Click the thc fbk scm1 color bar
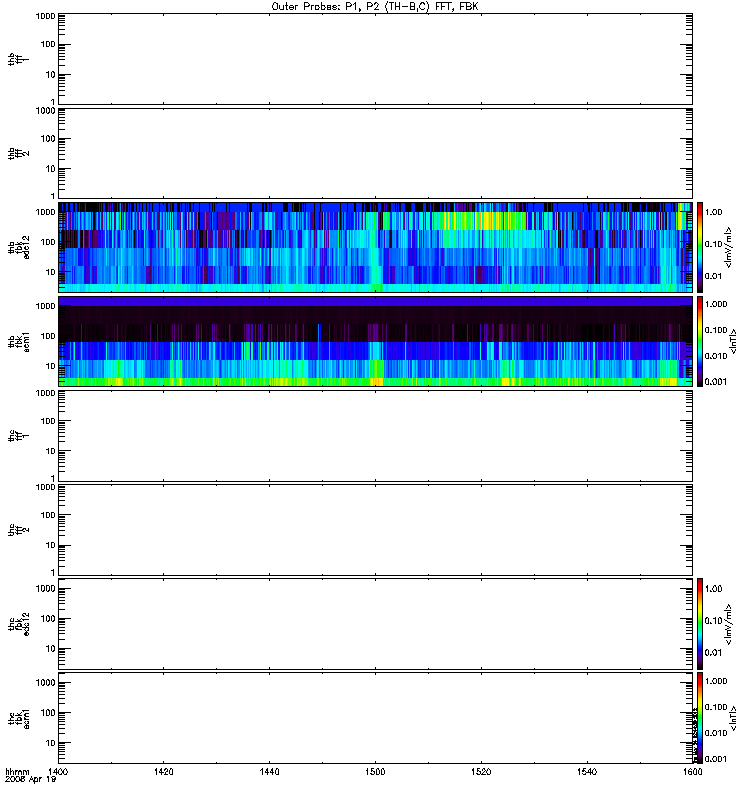The height and width of the screenshot is (800, 750). point(700,718)
